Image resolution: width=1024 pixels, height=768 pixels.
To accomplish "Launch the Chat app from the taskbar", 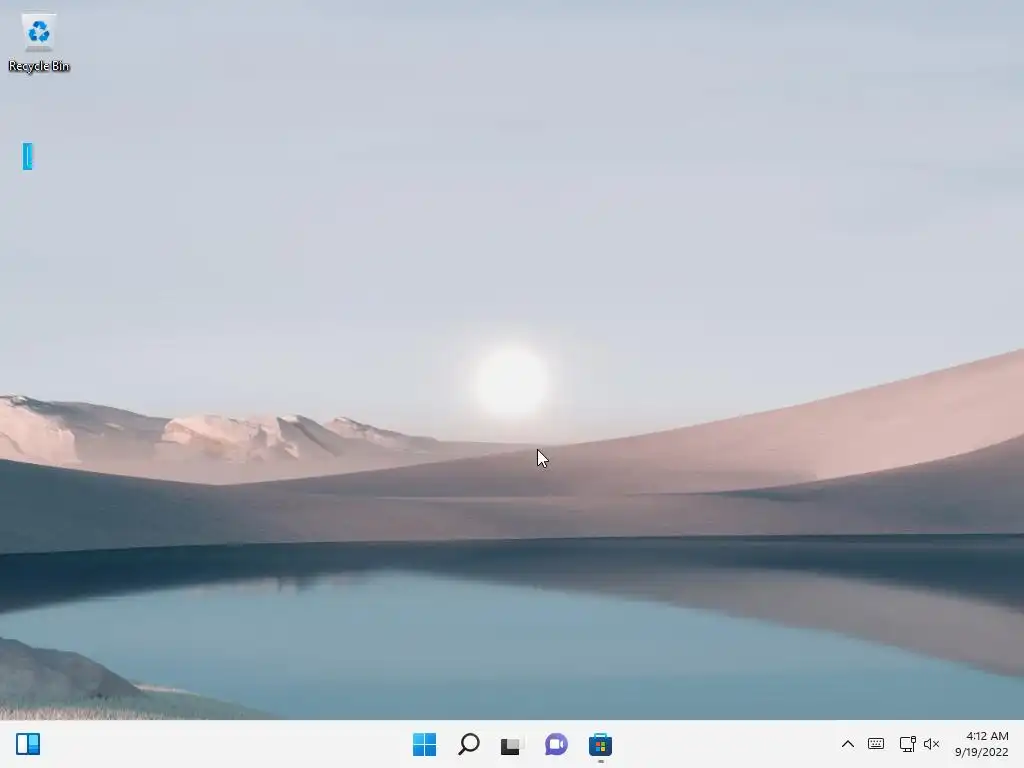I will tap(556, 744).
